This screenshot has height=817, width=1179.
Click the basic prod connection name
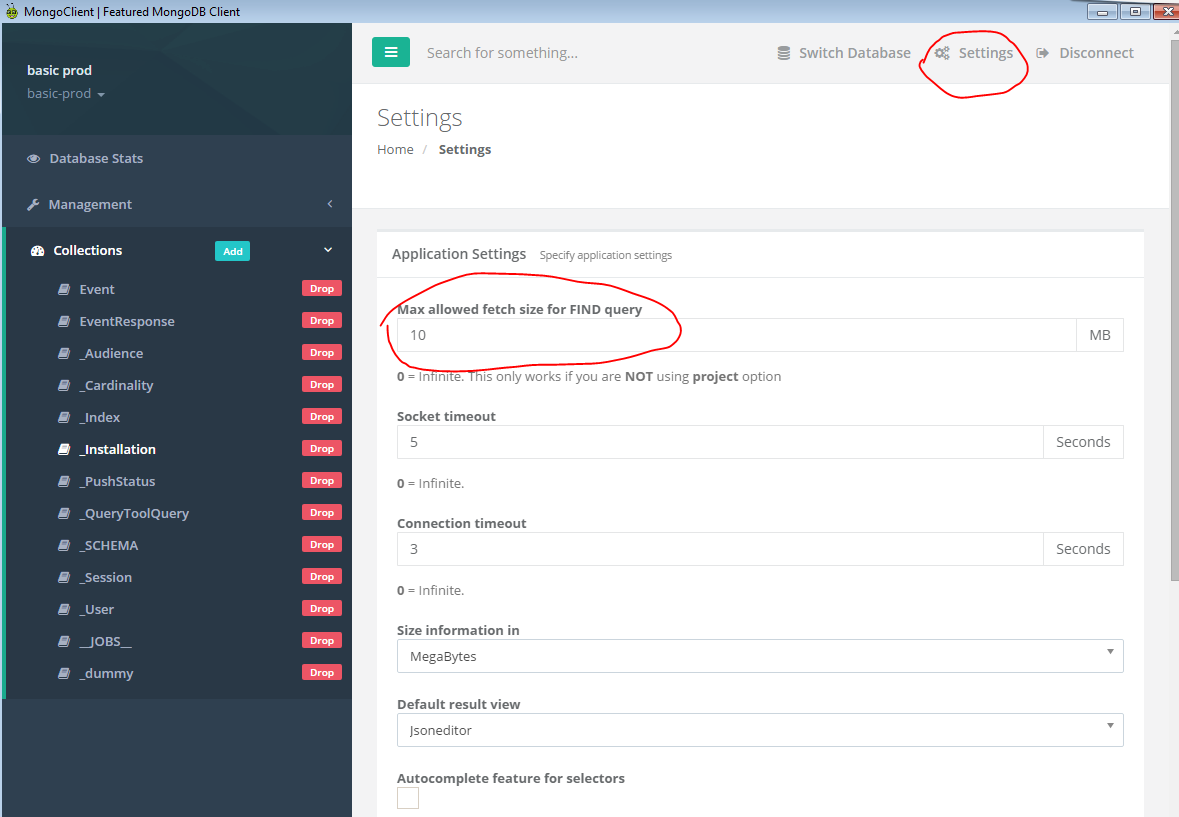click(59, 71)
